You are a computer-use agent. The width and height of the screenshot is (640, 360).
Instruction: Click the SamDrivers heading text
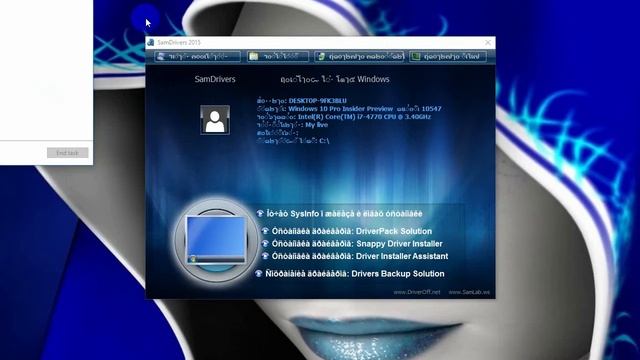[x=215, y=79]
